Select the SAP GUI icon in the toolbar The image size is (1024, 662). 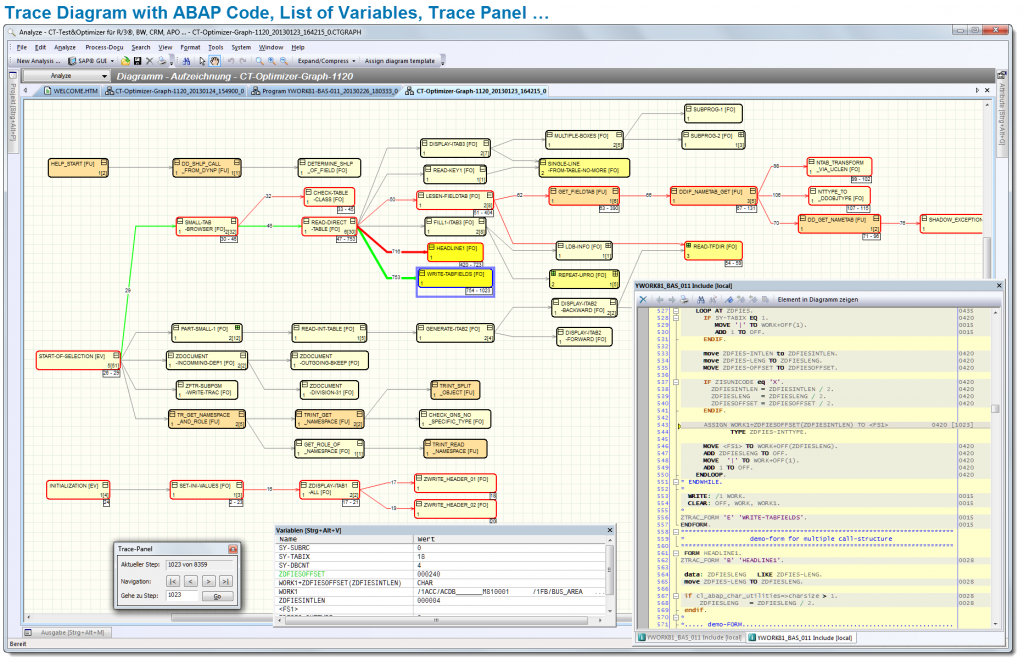click(70, 60)
